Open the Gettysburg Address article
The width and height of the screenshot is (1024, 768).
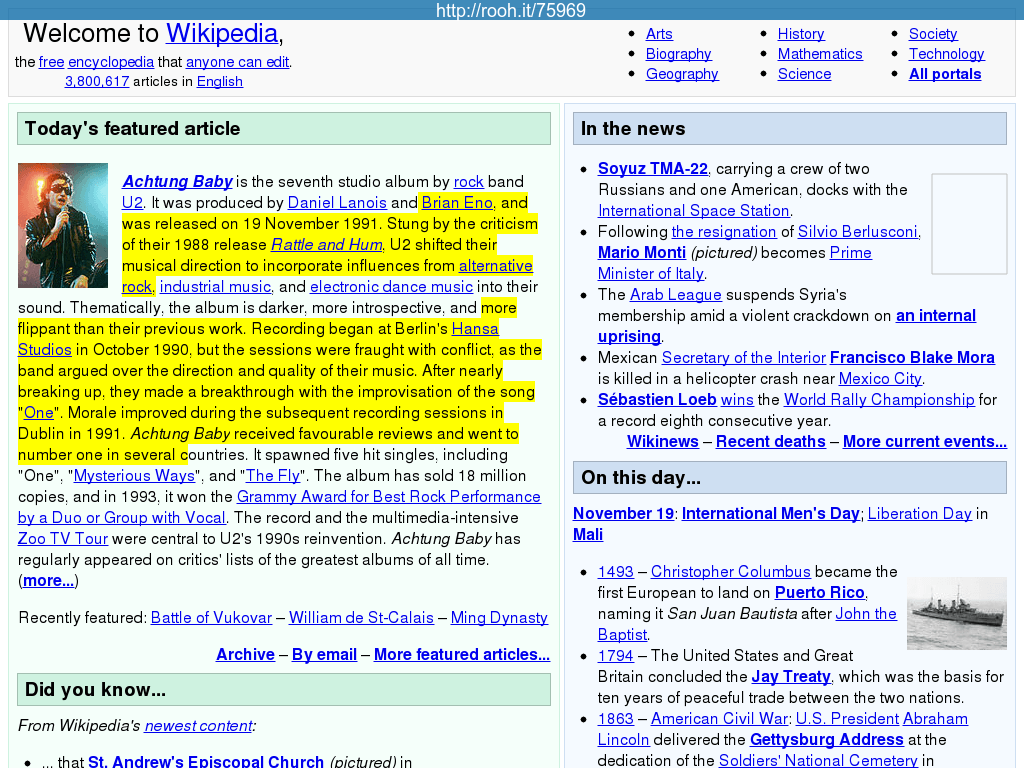tap(826, 740)
